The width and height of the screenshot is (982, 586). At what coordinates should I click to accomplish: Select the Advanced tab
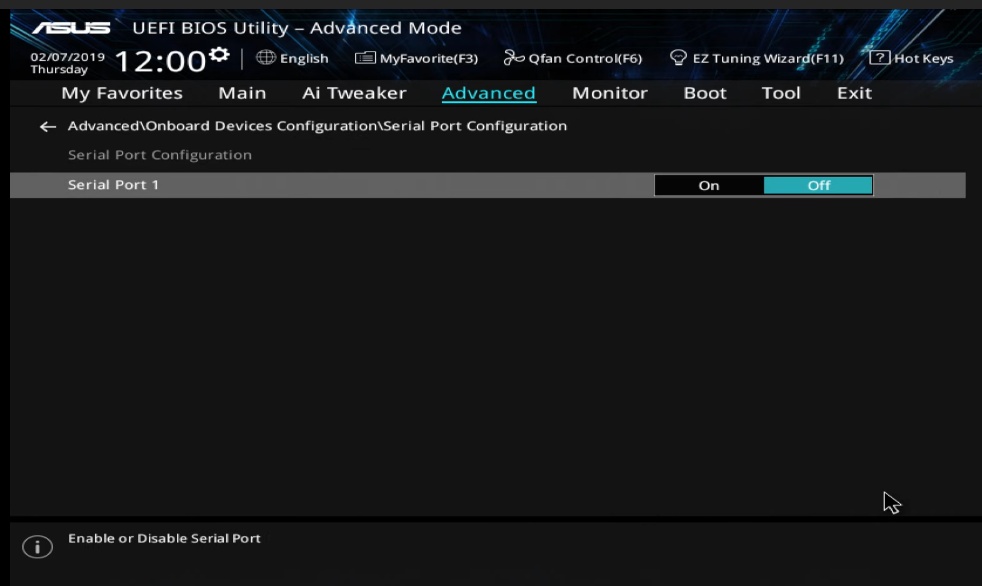488,93
